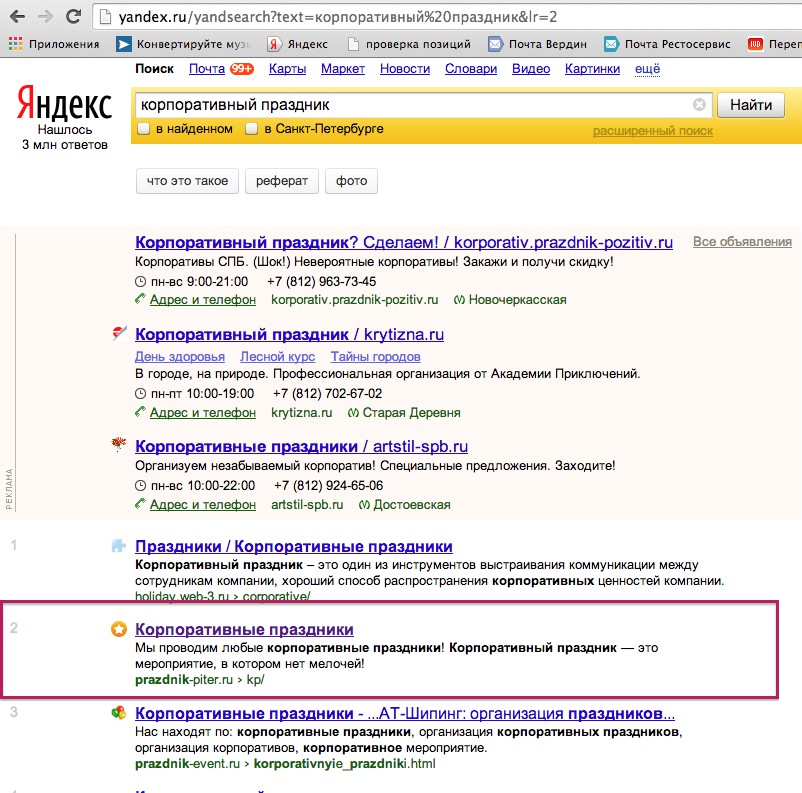The height and width of the screenshot is (793, 802).
Task: Open the Карты service tab
Action: coord(287,69)
